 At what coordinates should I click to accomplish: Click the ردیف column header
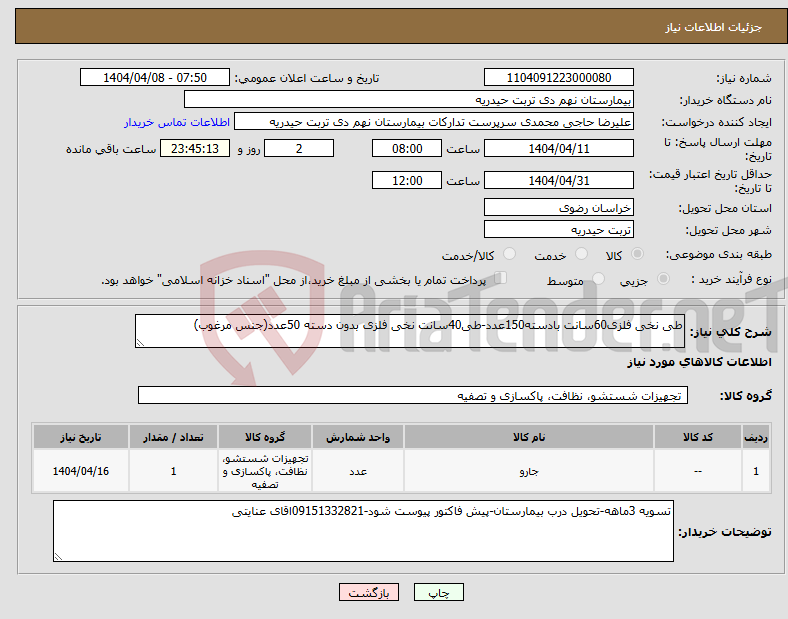click(x=756, y=437)
